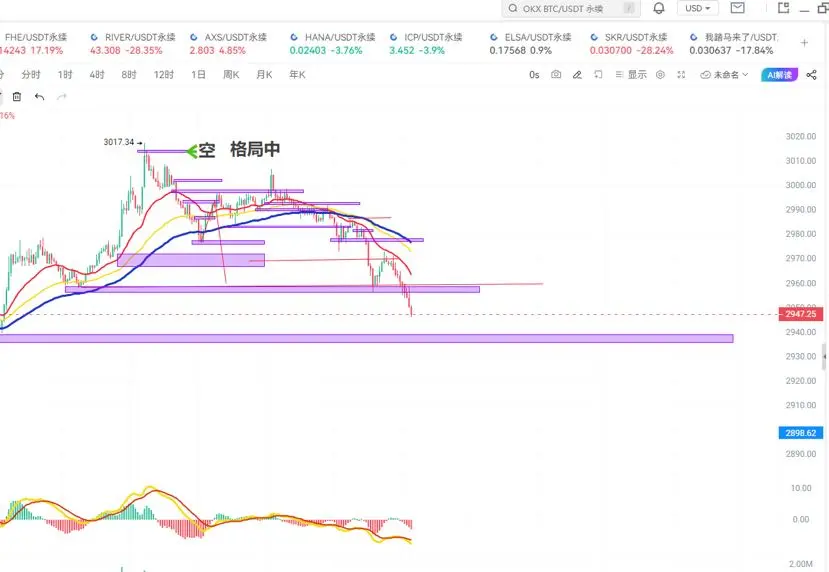Screen dimensions: 829x572
Task: Enter fullscreen chart mode
Action: pyautogui.click(x=681, y=75)
